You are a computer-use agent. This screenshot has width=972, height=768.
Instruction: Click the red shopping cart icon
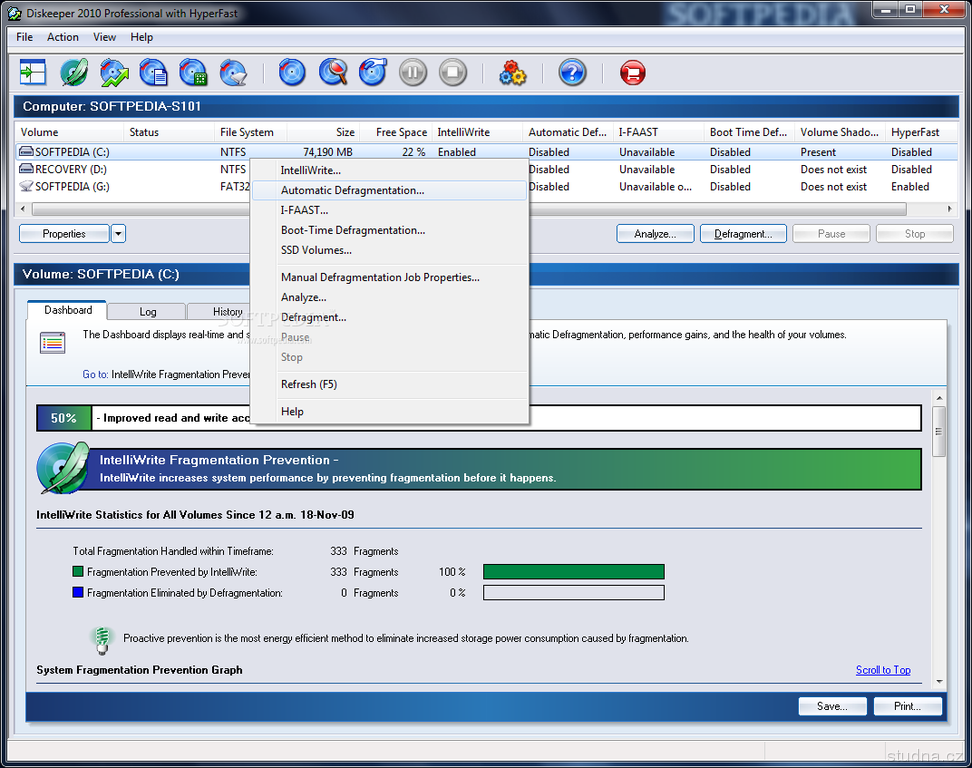(x=632, y=72)
